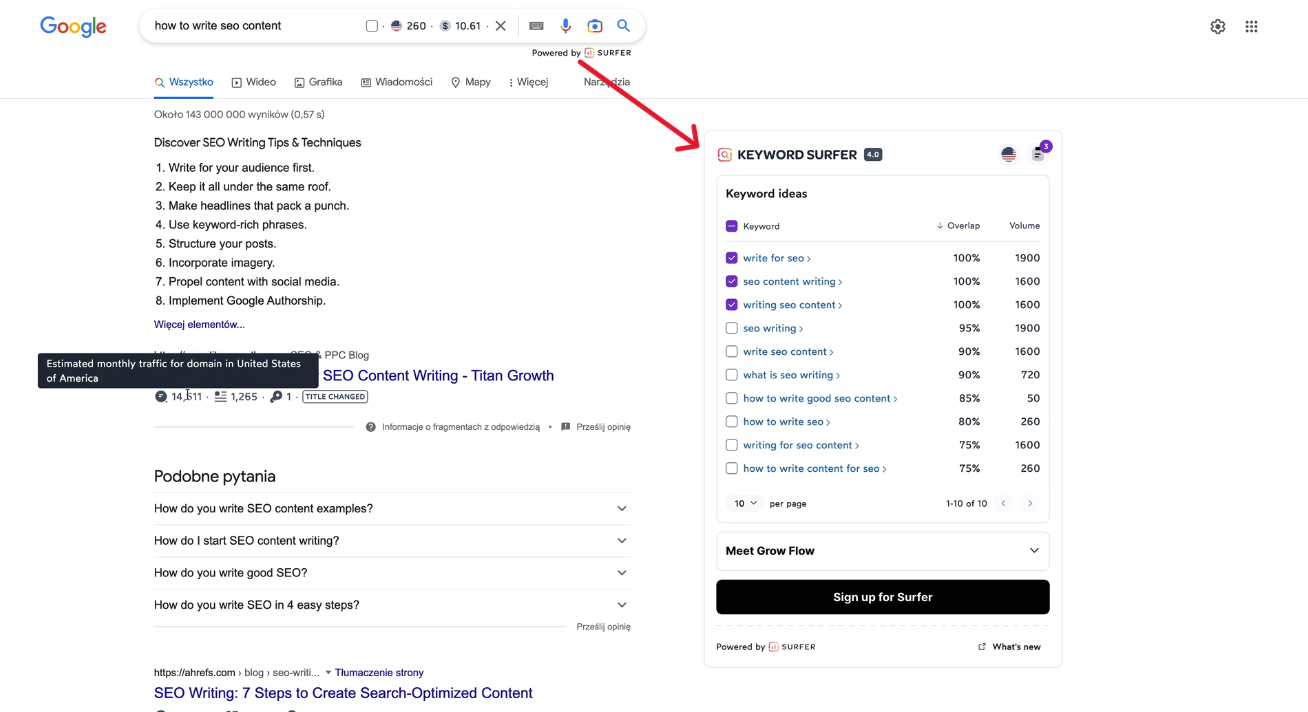Screen dimensions: 1308x712
Task: Click the What's new link
Action: [1016, 647]
